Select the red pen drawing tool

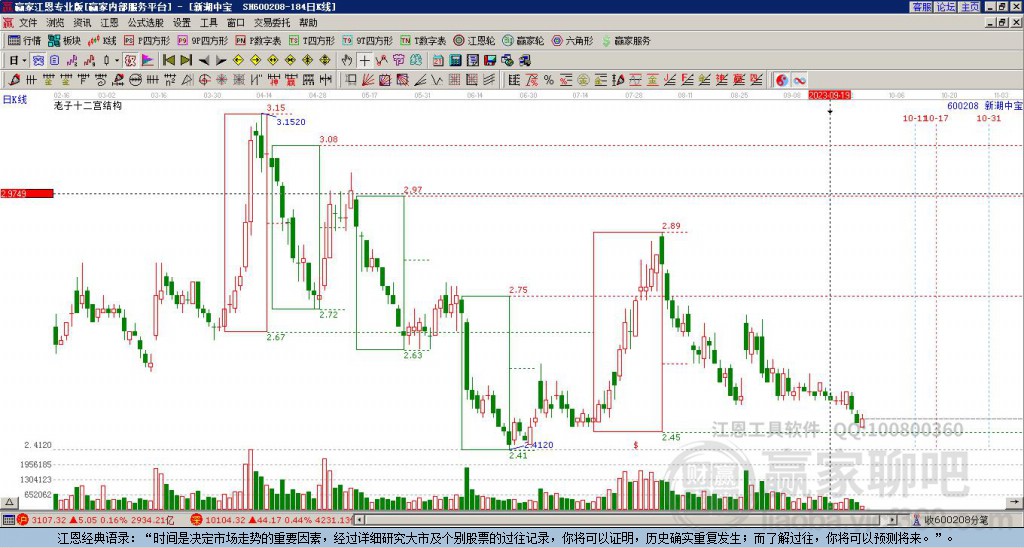tap(14, 80)
